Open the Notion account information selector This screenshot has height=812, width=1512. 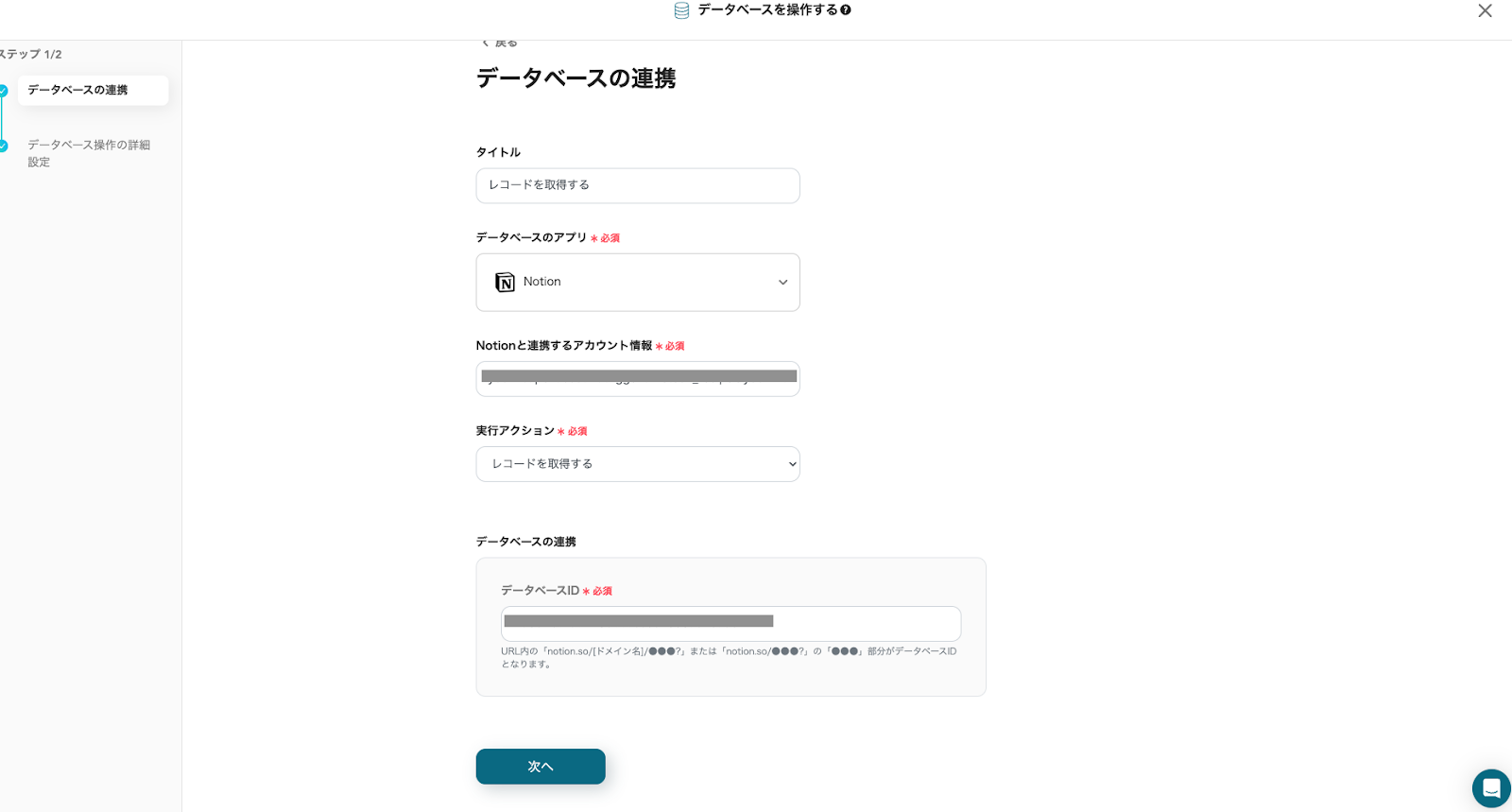[638, 379]
